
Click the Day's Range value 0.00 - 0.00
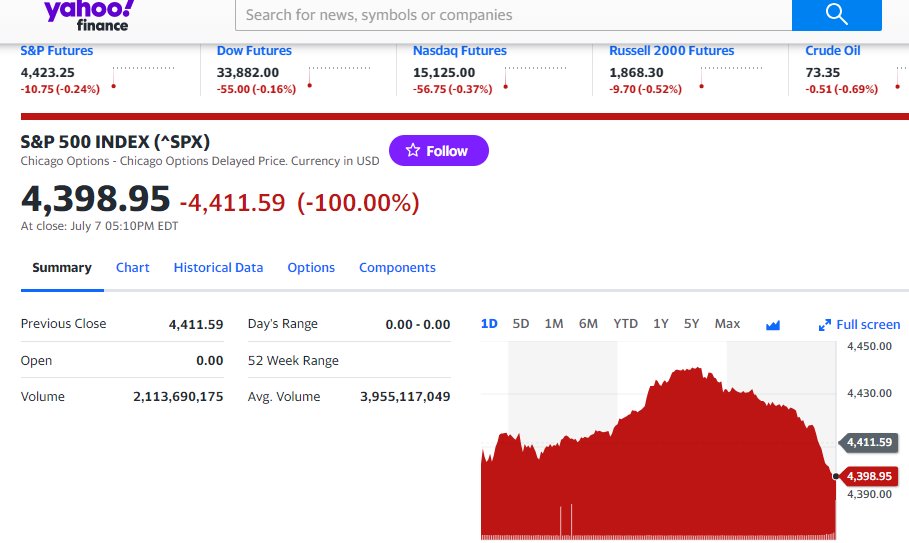click(x=417, y=325)
